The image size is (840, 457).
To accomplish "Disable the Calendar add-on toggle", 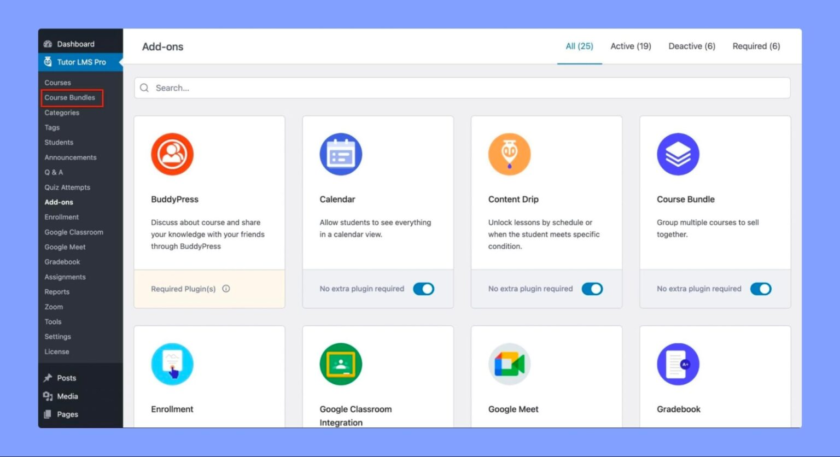I will tap(424, 289).
